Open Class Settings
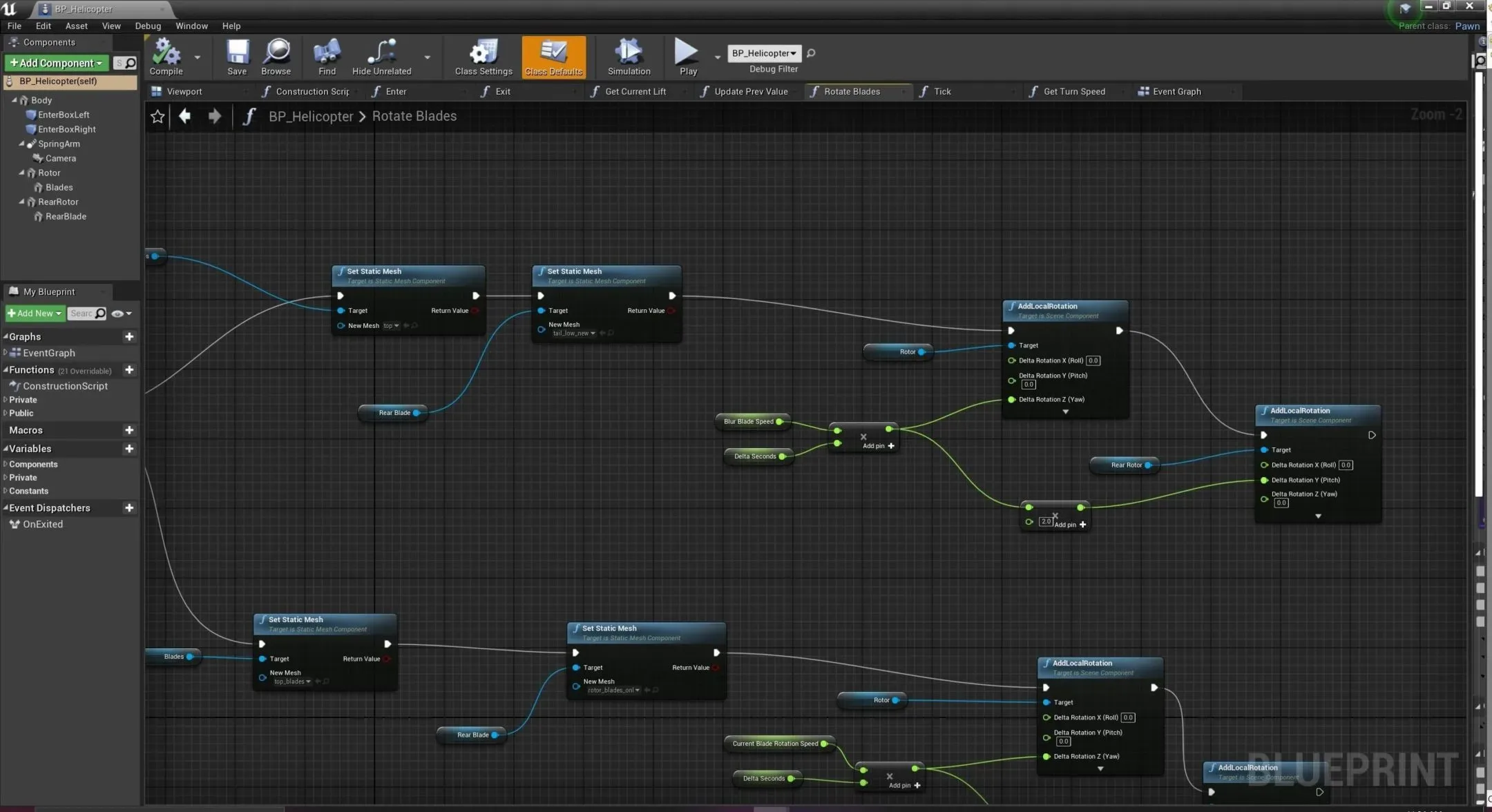The width and height of the screenshot is (1492, 812). tap(484, 57)
